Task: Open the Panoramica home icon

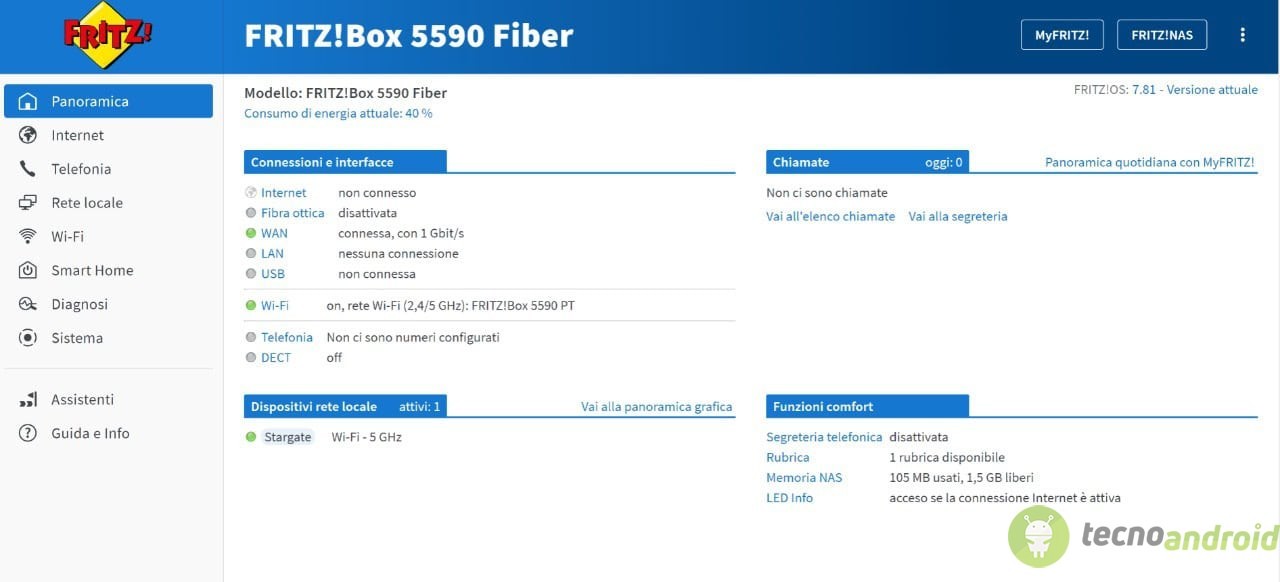Action: point(29,101)
